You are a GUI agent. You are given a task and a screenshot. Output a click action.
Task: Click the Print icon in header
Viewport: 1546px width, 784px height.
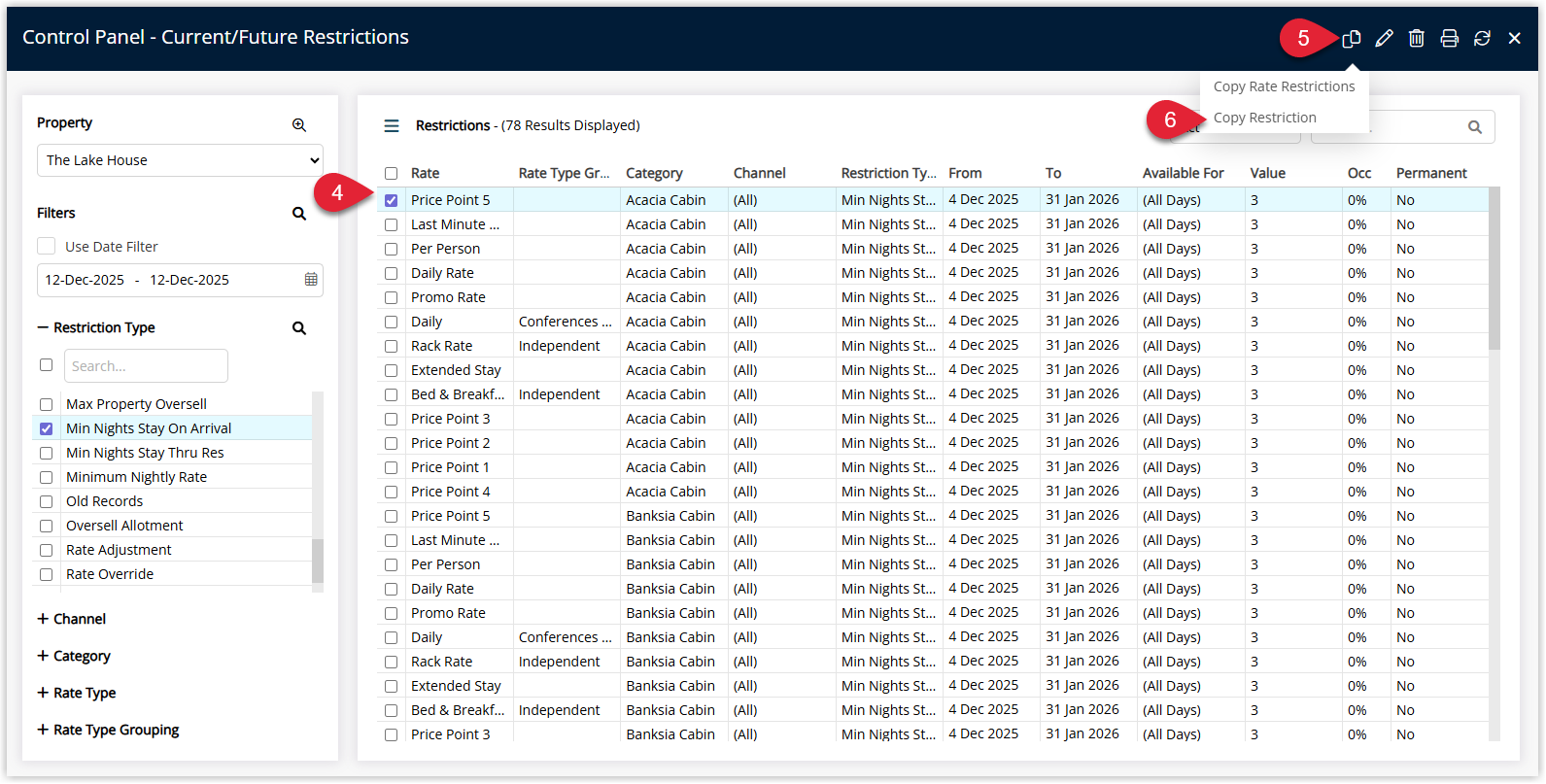point(1450,38)
